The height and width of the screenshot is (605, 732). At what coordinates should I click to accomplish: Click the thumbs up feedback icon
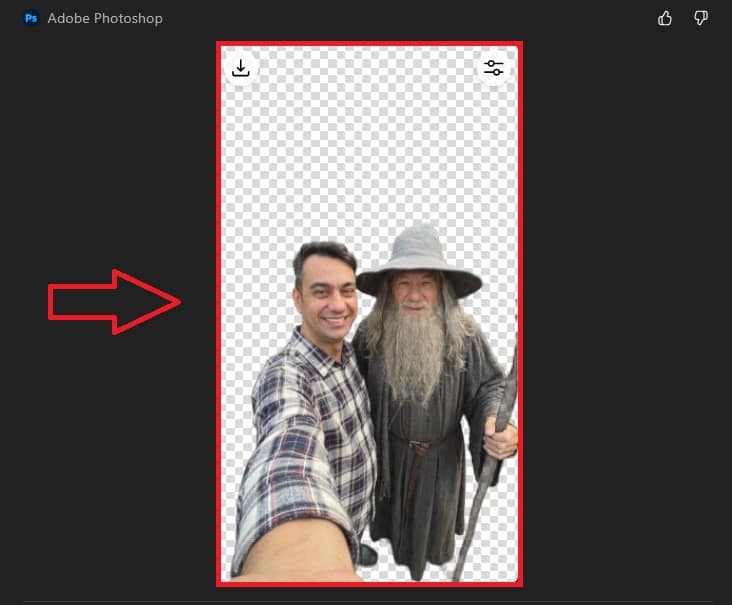point(665,18)
